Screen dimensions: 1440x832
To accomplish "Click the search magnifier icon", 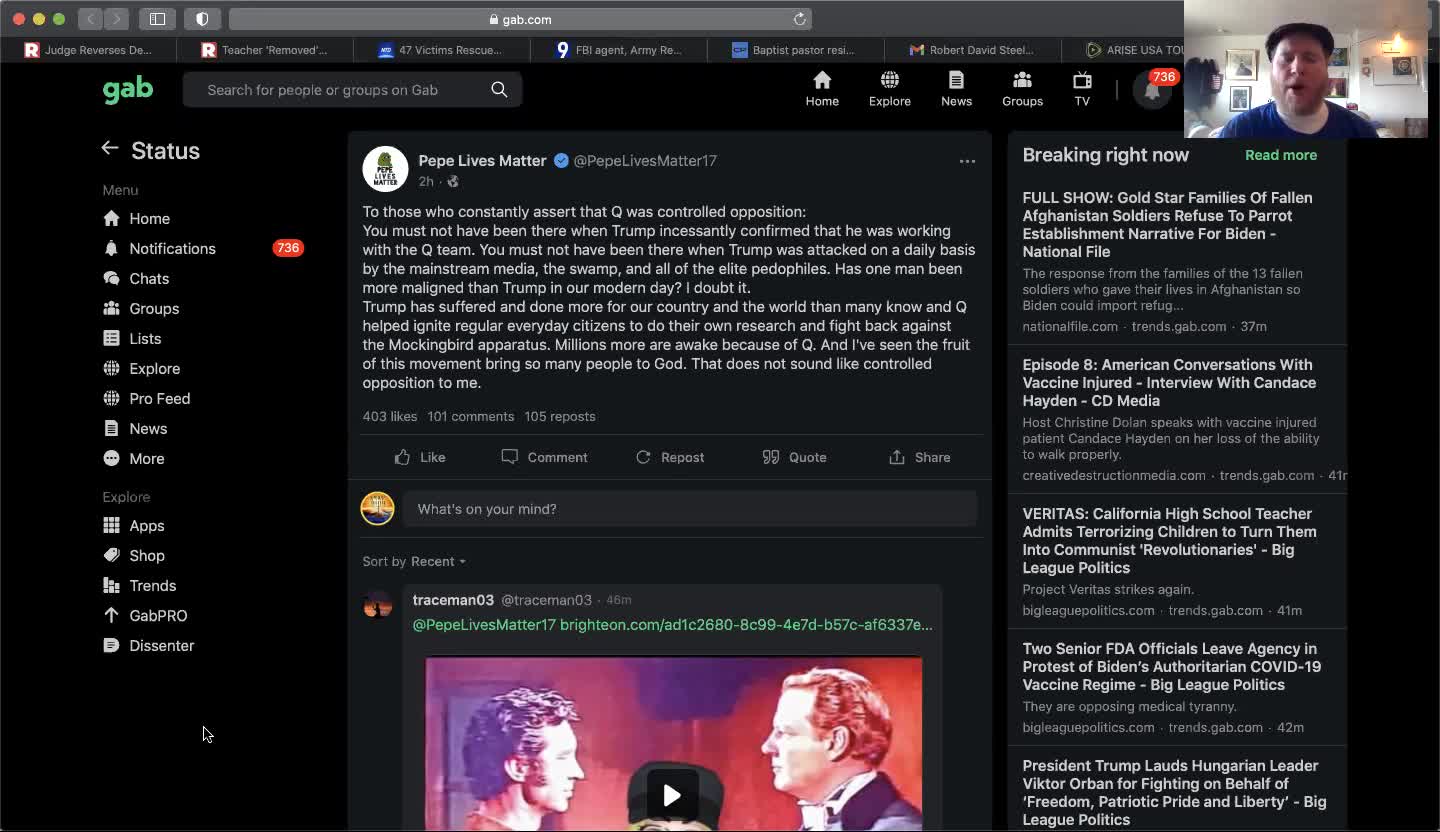I will coord(499,90).
